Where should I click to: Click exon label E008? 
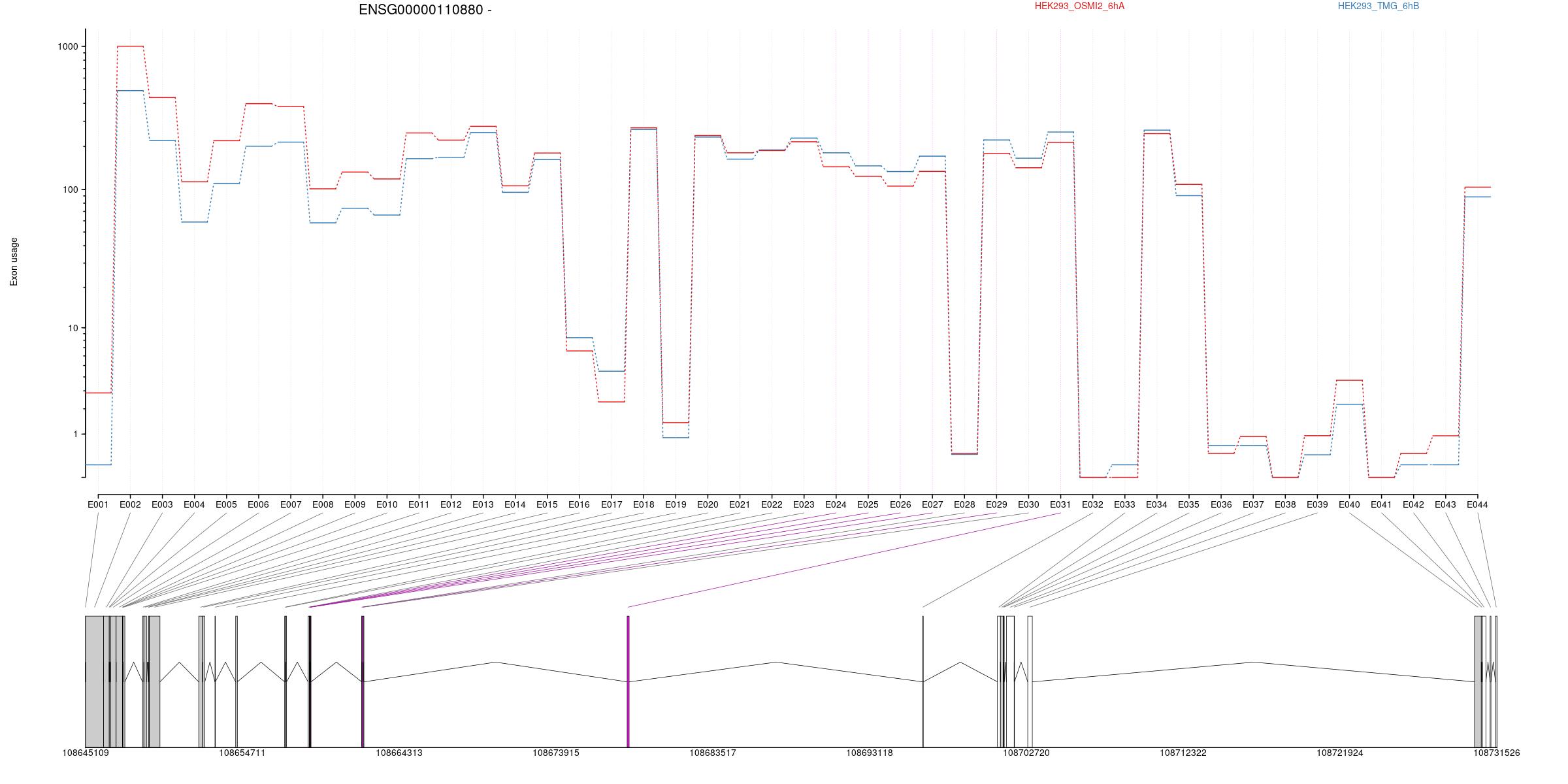[323, 504]
